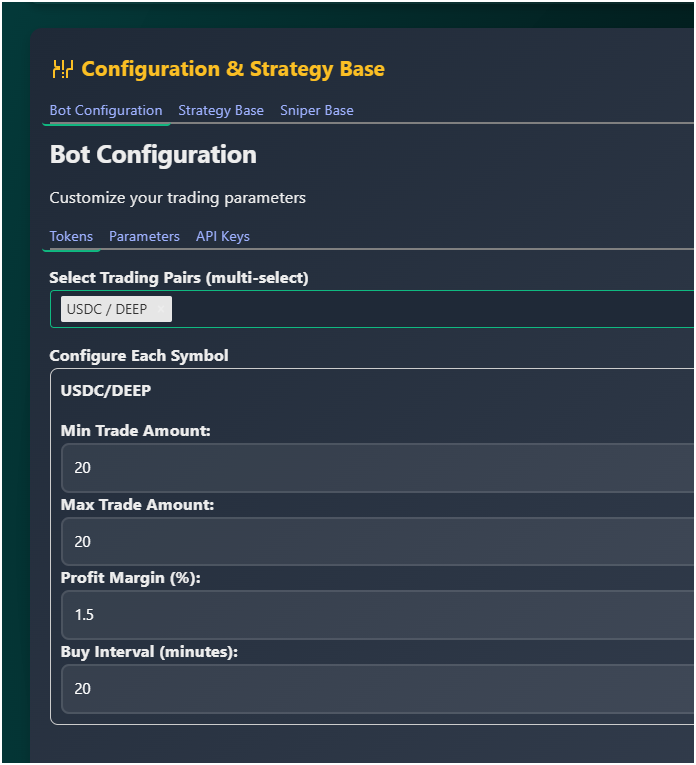Click the 'Max Trade Amount:' label
696x765 pixels.
[138, 504]
